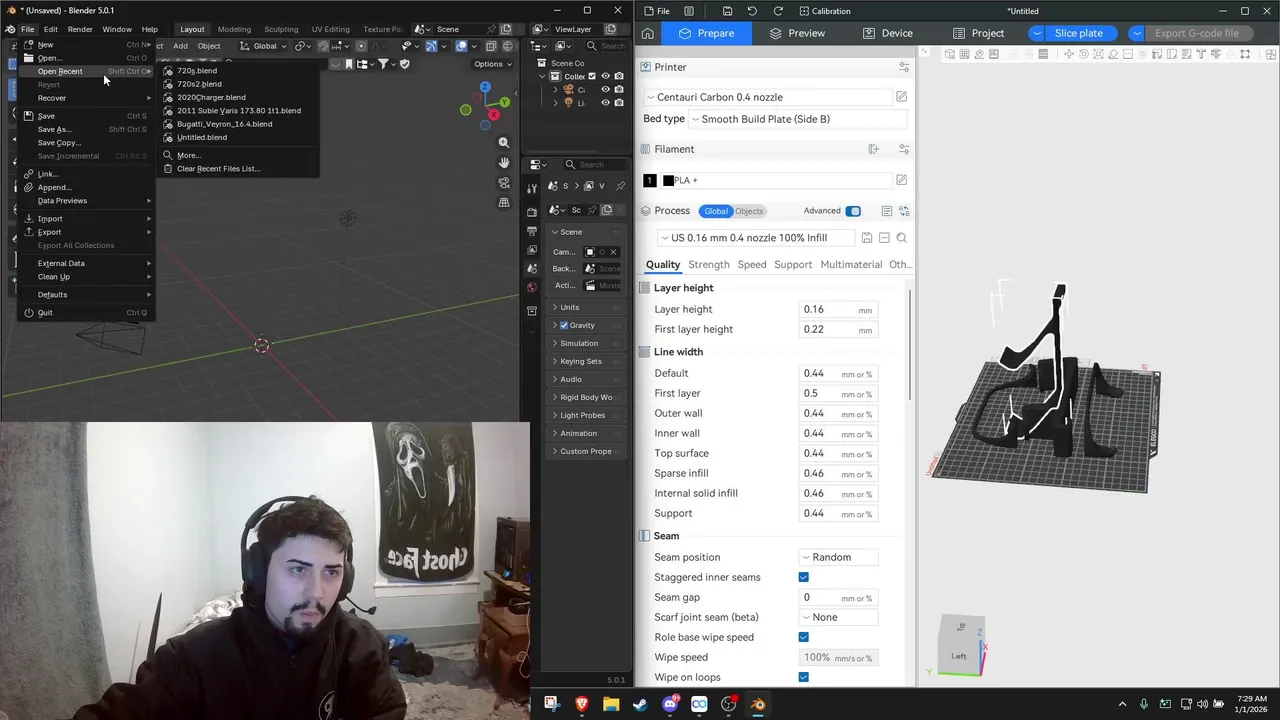Click the settings list icon next to Advanced
1280x720 pixels.
[886, 211]
